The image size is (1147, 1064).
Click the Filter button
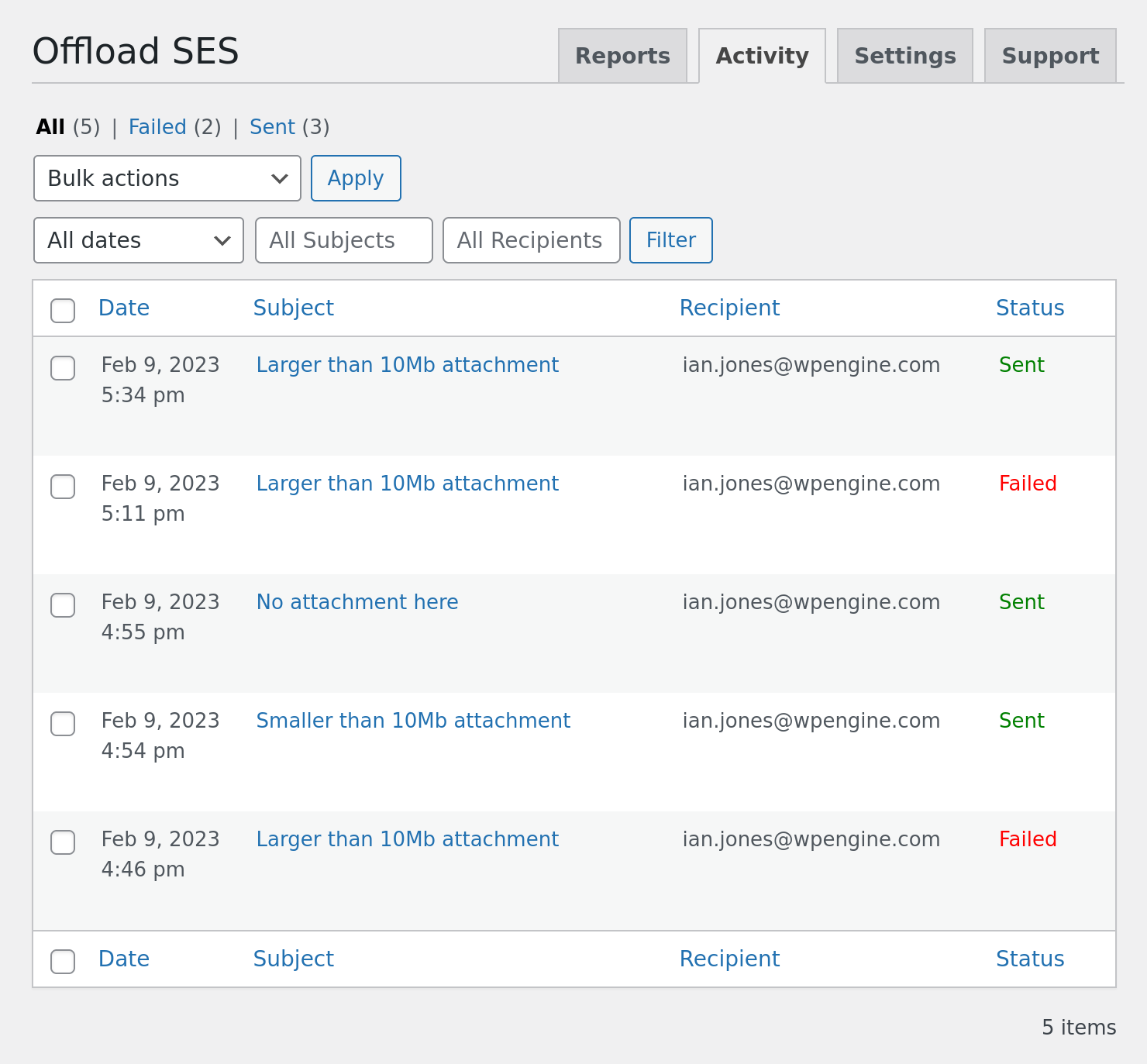coord(671,240)
